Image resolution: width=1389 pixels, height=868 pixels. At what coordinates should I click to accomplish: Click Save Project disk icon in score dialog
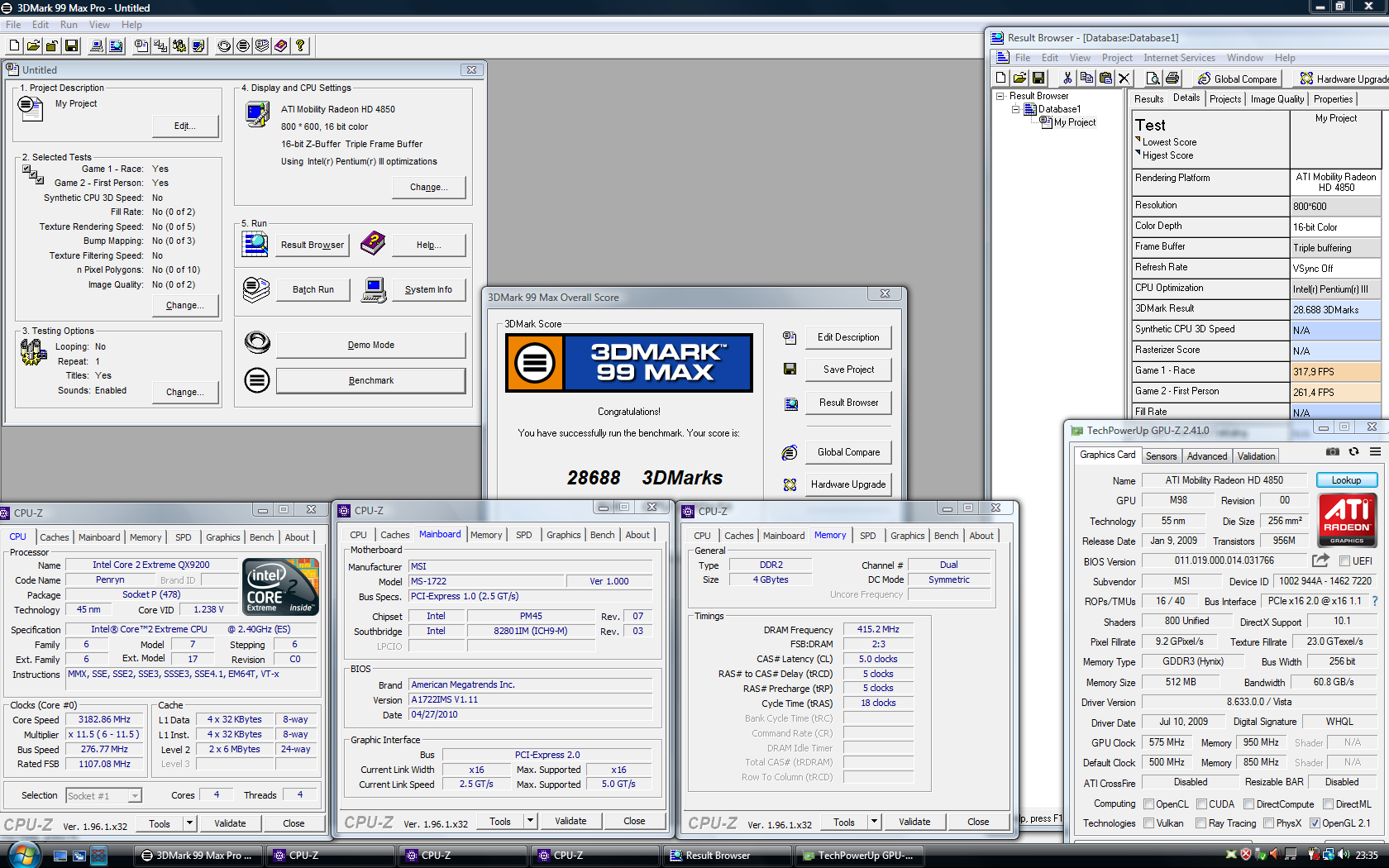pyautogui.click(x=790, y=369)
